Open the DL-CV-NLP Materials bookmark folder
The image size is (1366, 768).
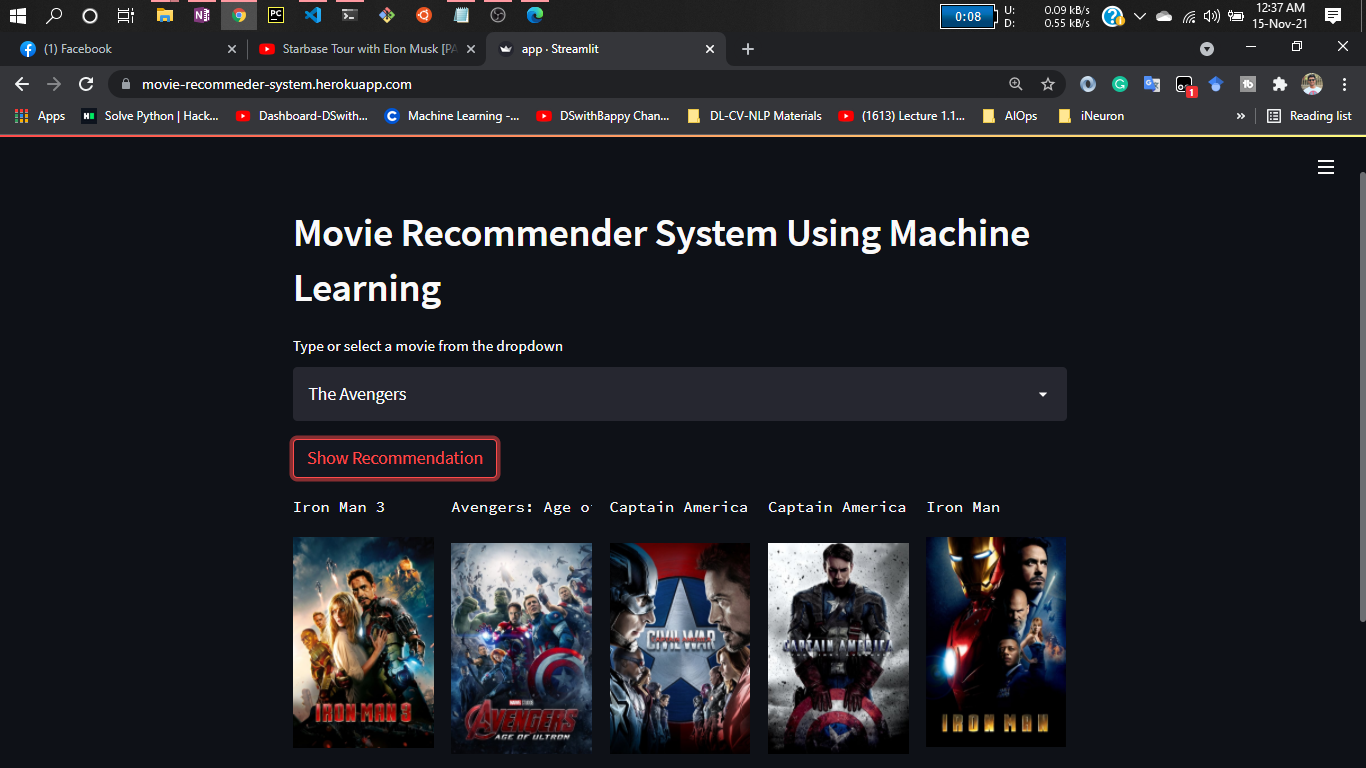coord(755,116)
